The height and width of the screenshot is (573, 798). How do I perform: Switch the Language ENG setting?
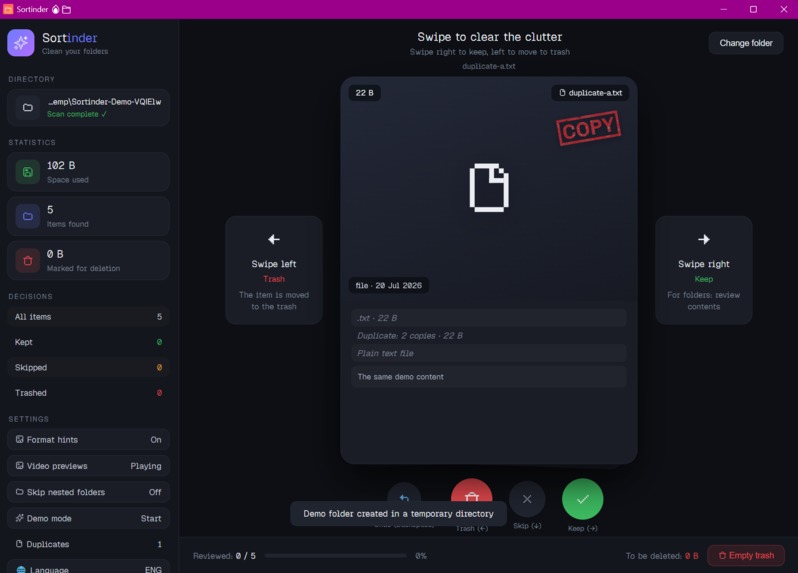point(89,568)
